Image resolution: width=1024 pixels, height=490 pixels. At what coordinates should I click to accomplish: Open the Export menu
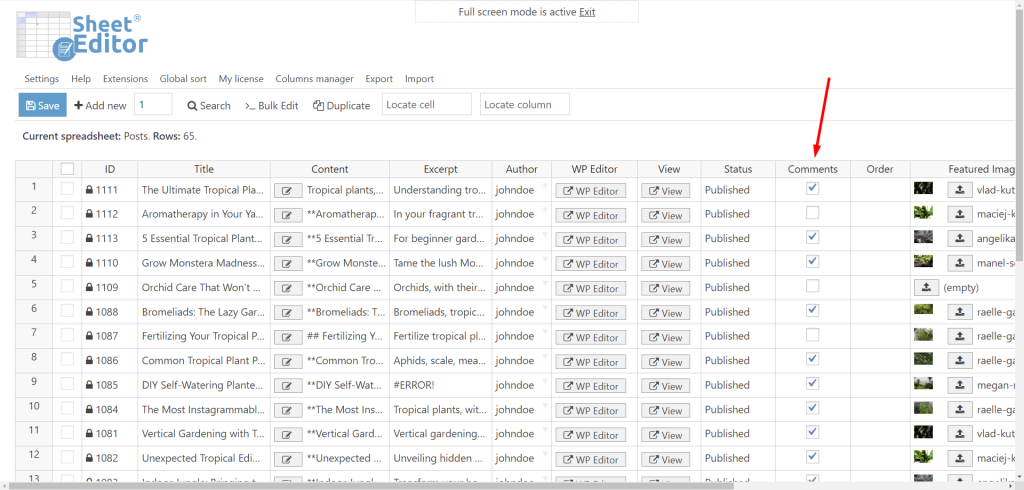(x=379, y=78)
